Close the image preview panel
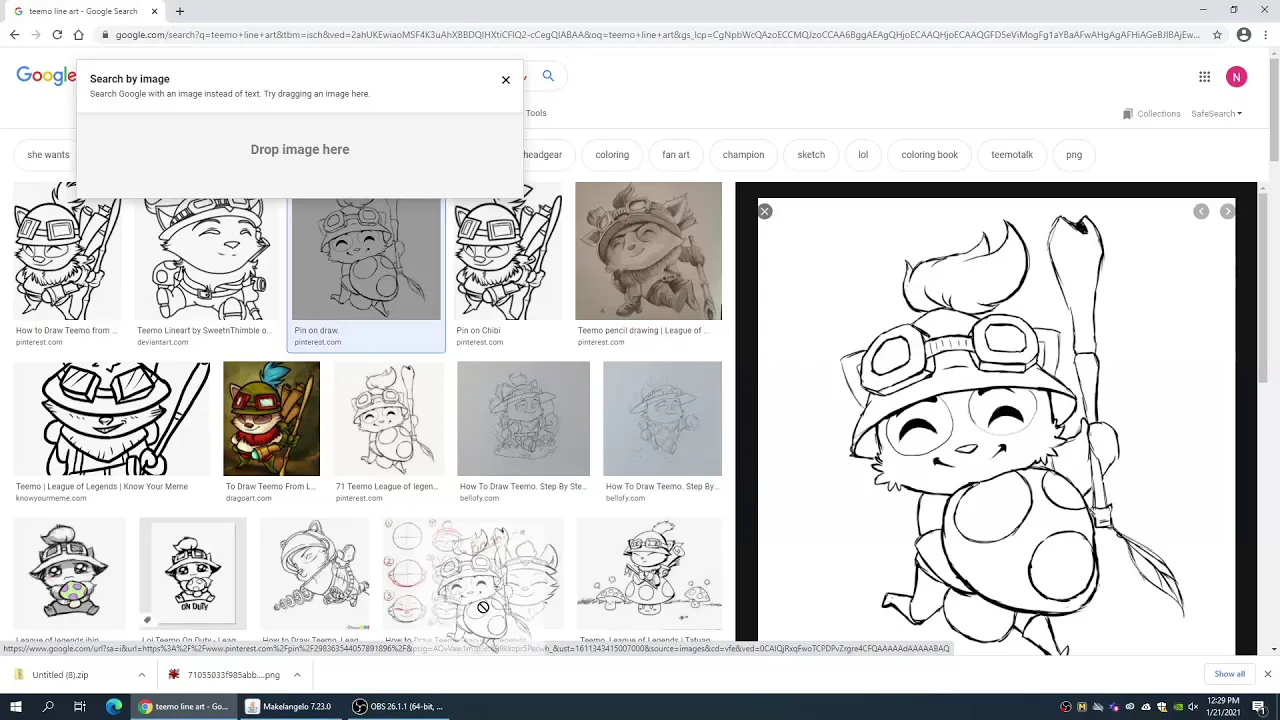This screenshot has height=720, width=1280. 765,211
